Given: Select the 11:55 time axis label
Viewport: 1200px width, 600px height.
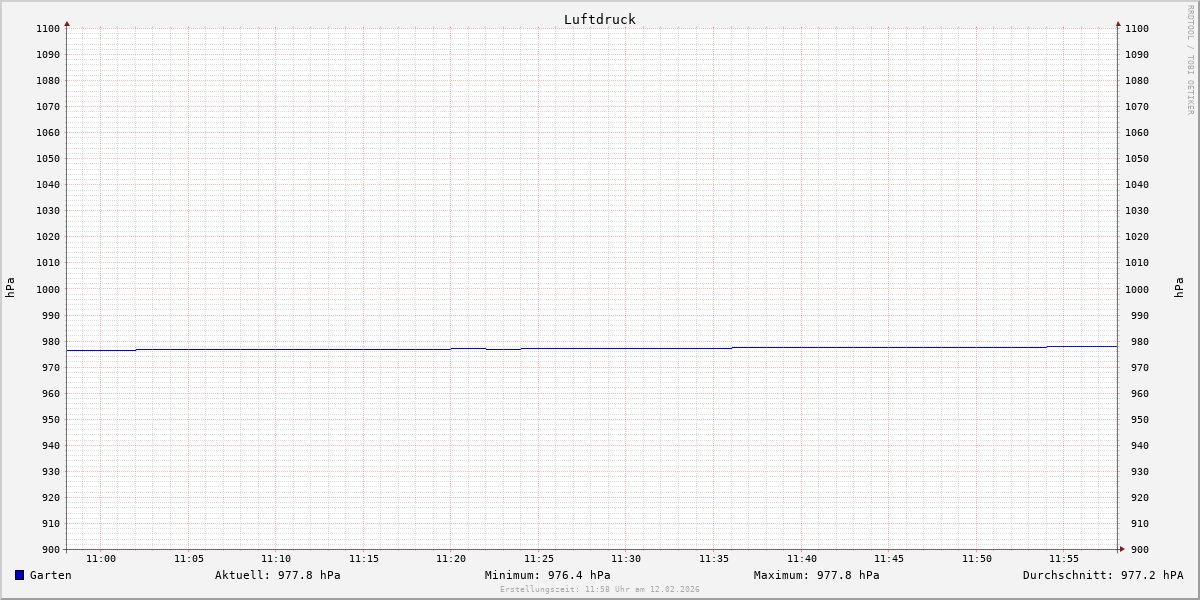Looking at the screenshot, I should (1064, 559).
